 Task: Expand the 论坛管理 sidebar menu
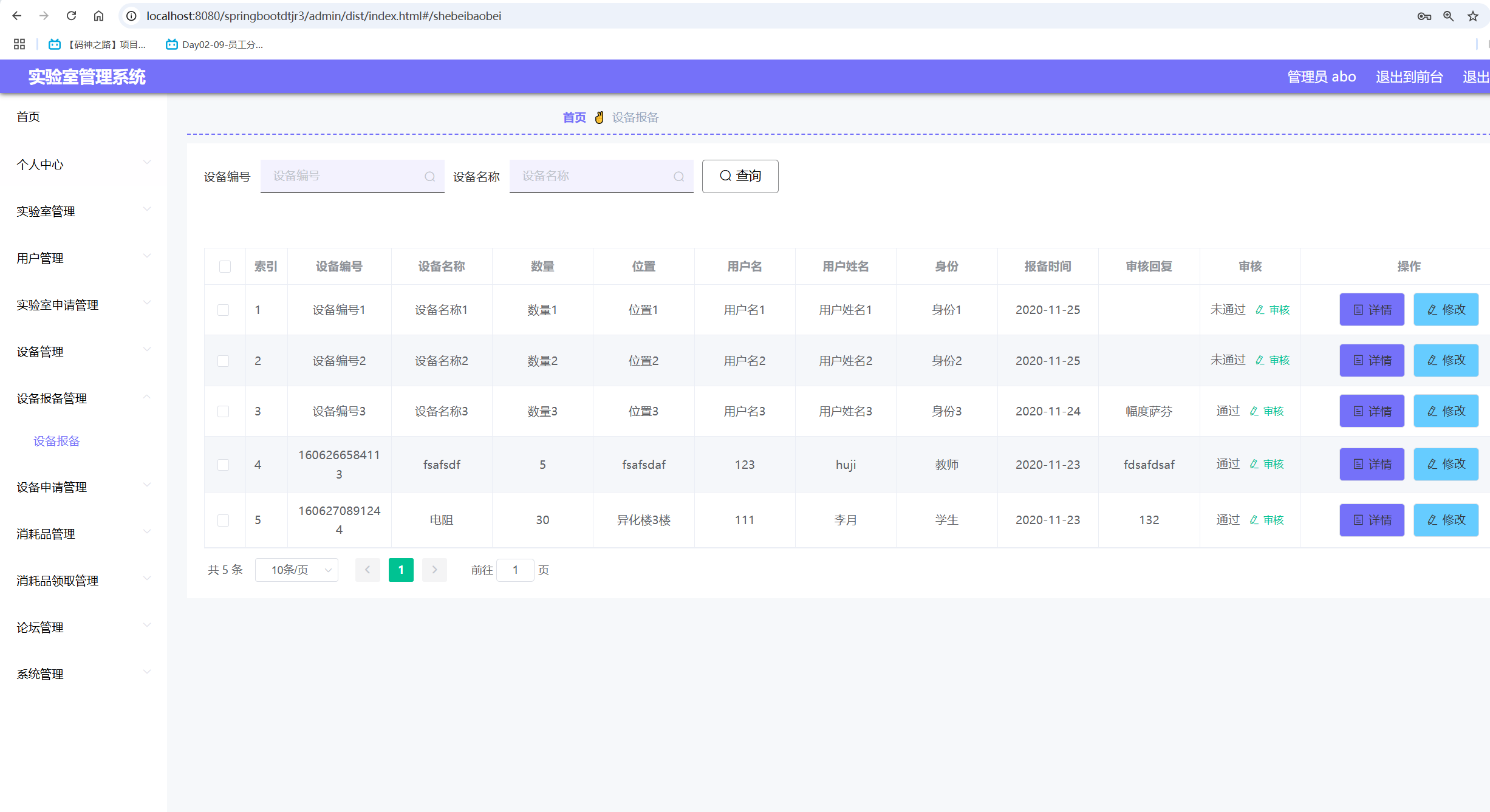(x=83, y=627)
